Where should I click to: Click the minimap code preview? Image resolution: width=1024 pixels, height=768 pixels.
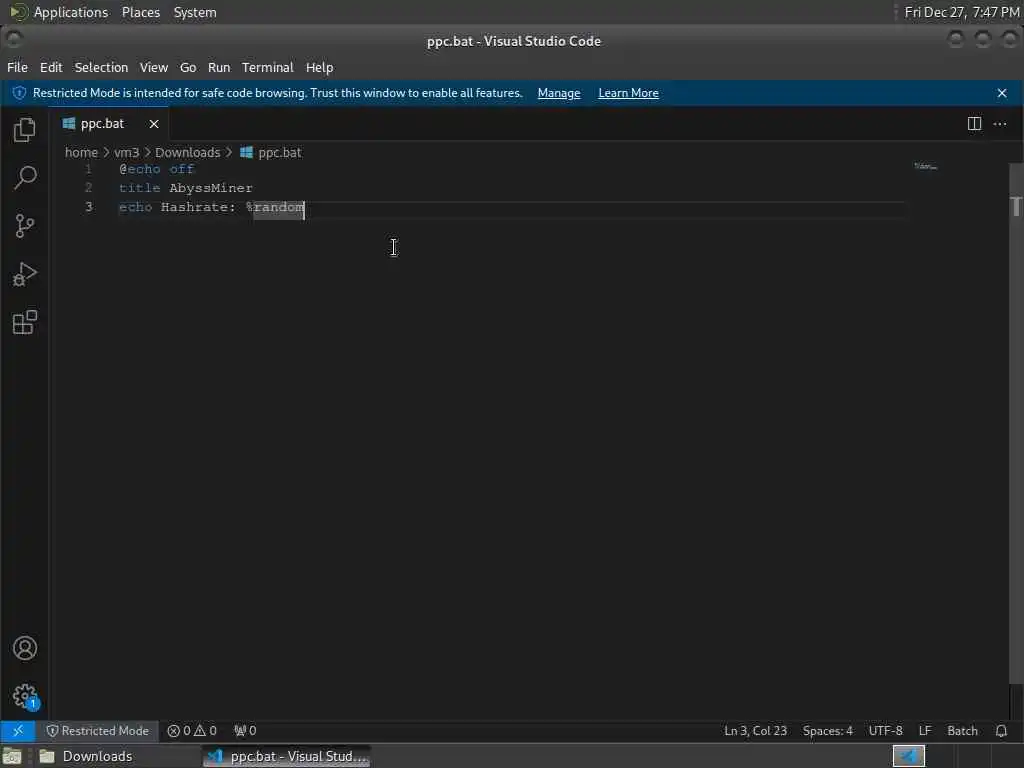925,167
